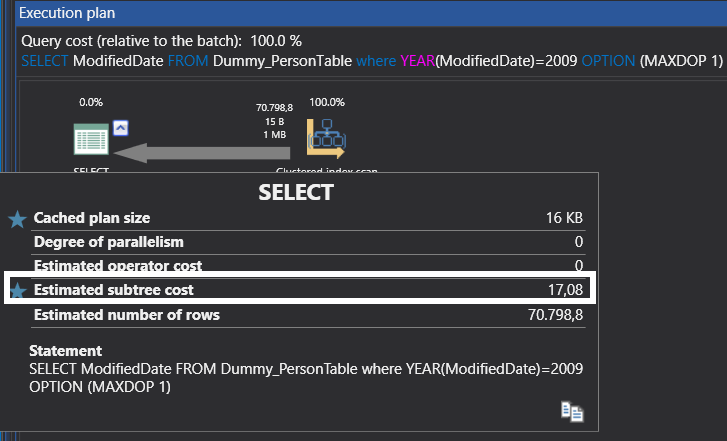Click the Estimated subtree cost row
The image size is (727, 441).
click(x=300, y=289)
